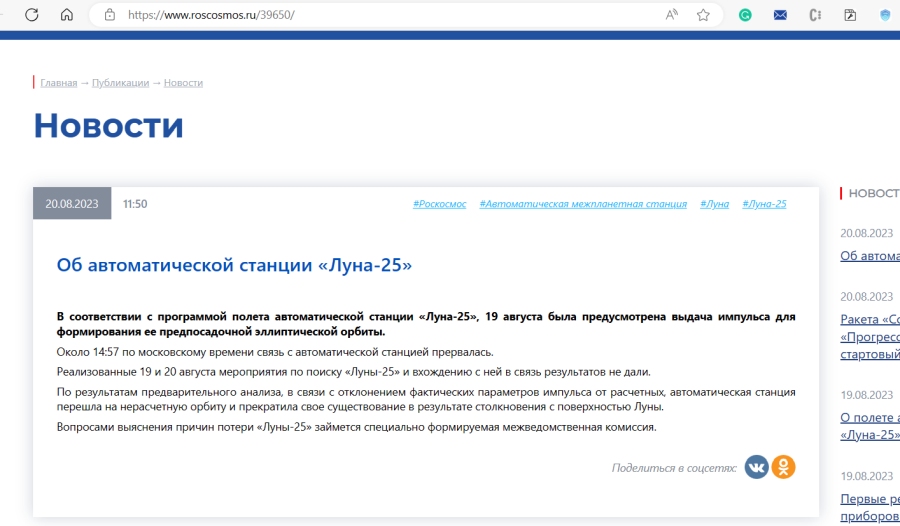Click the sidebar НОВОСТ heading
This screenshot has height=526, width=900.
coord(874,194)
